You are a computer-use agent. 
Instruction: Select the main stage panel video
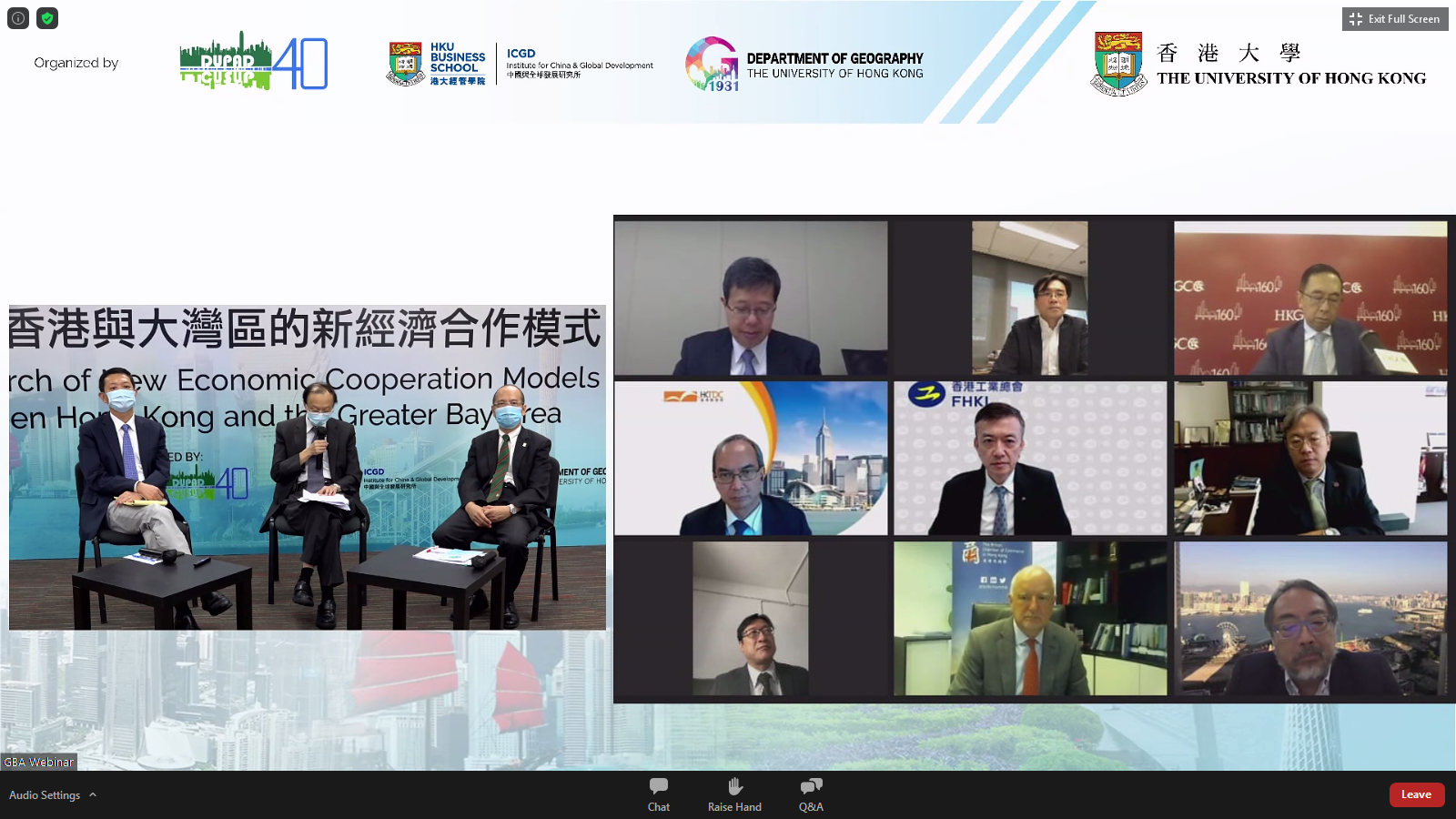pyautogui.click(x=307, y=468)
